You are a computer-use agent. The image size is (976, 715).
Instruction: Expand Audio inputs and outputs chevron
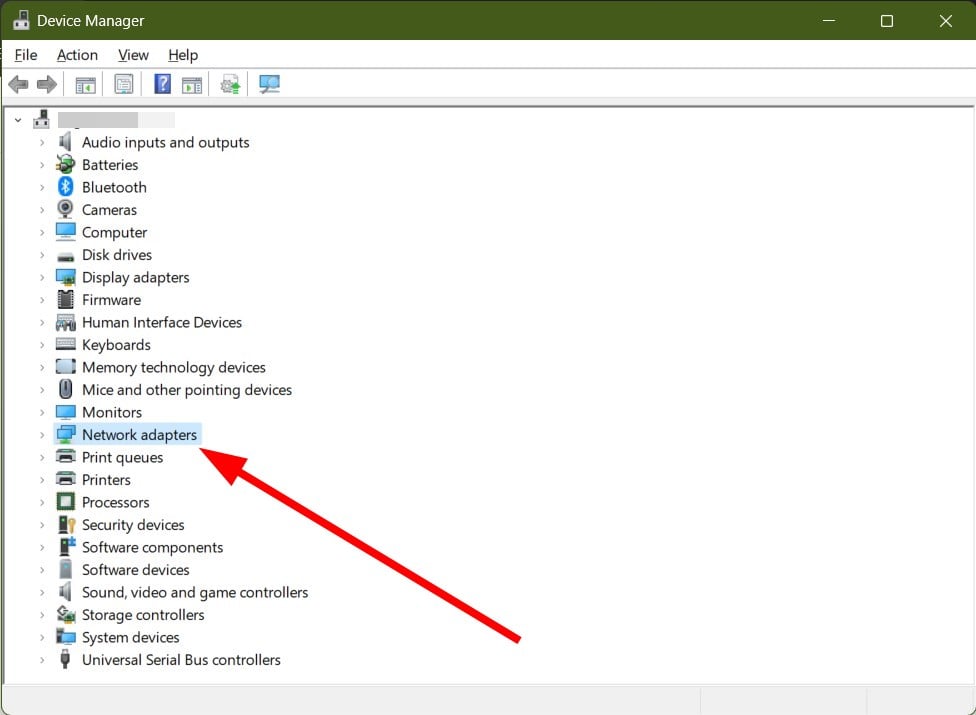pyautogui.click(x=42, y=143)
